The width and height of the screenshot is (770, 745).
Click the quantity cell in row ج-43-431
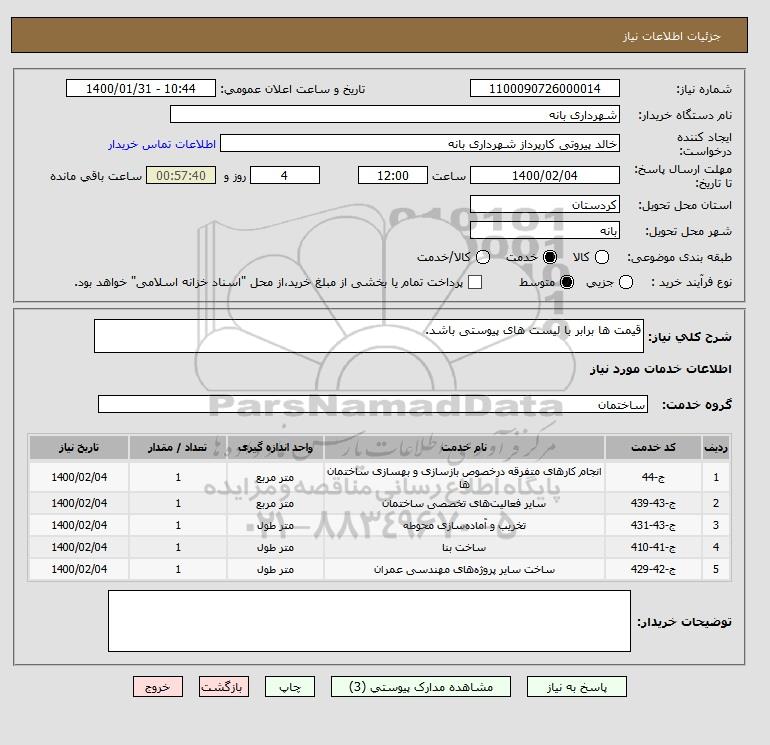[x=178, y=525]
